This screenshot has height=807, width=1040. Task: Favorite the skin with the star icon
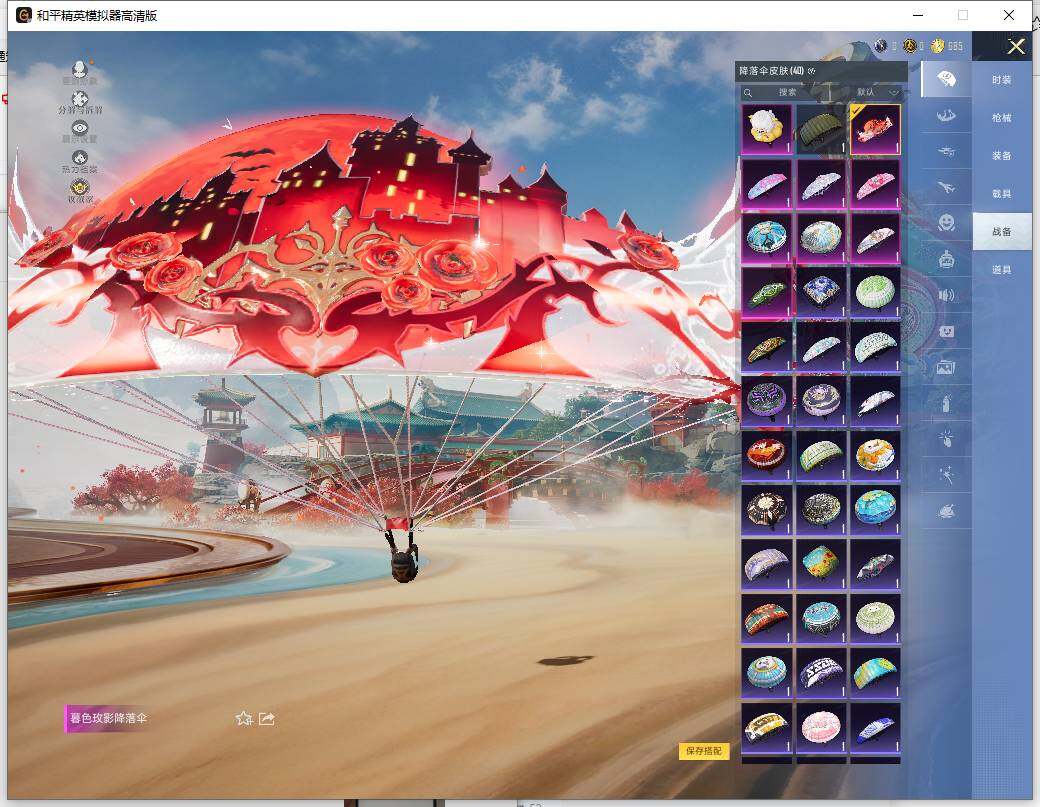coord(243,718)
